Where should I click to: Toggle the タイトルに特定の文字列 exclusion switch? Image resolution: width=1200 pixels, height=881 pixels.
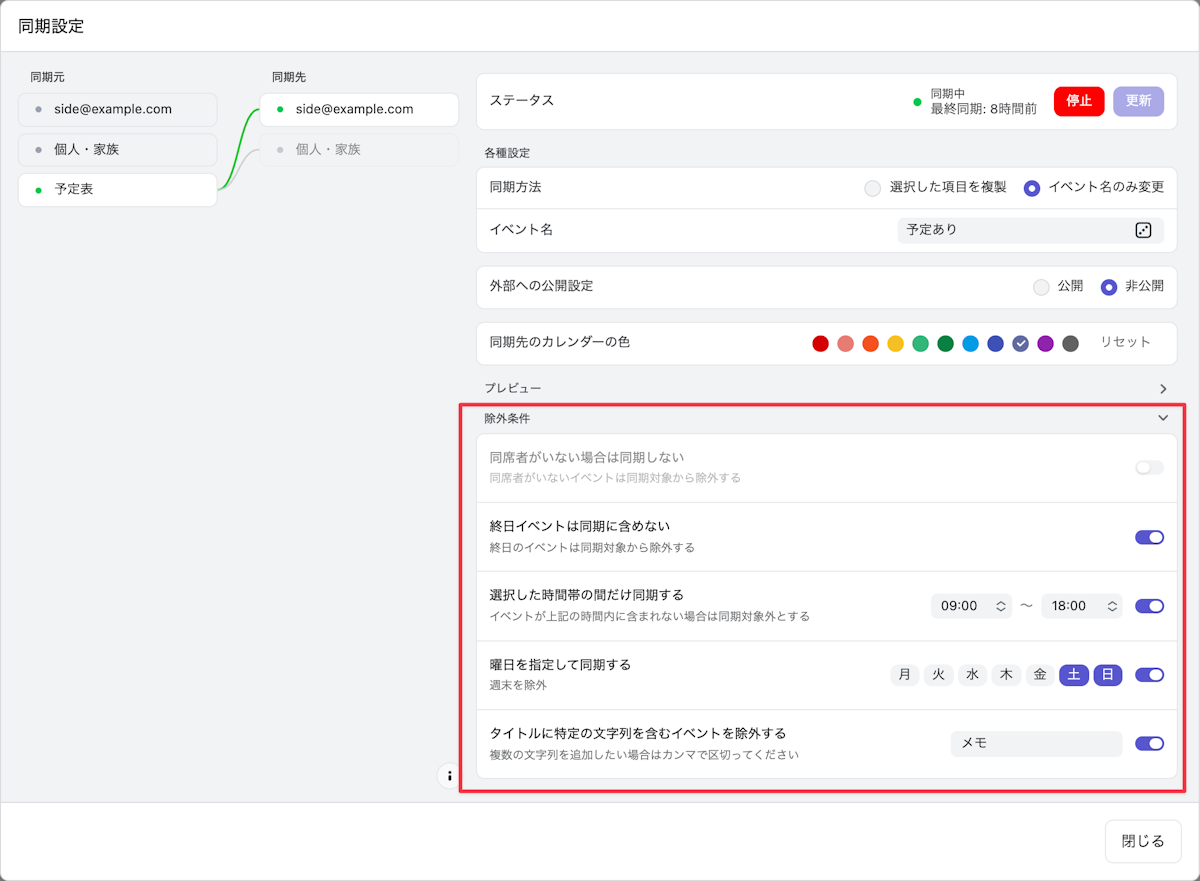[x=1149, y=744]
